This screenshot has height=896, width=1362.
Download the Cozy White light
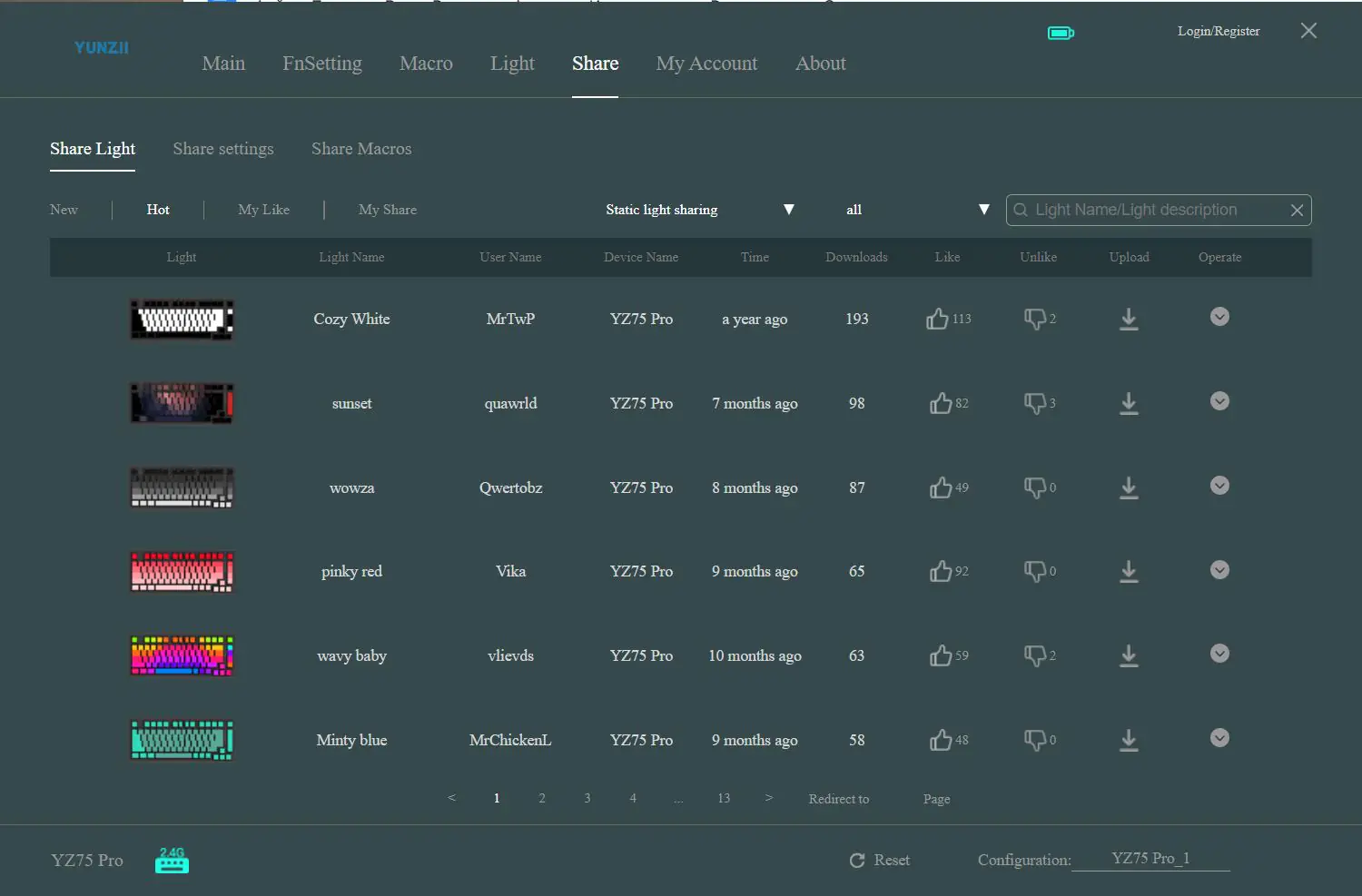click(x=1129, y=320)
